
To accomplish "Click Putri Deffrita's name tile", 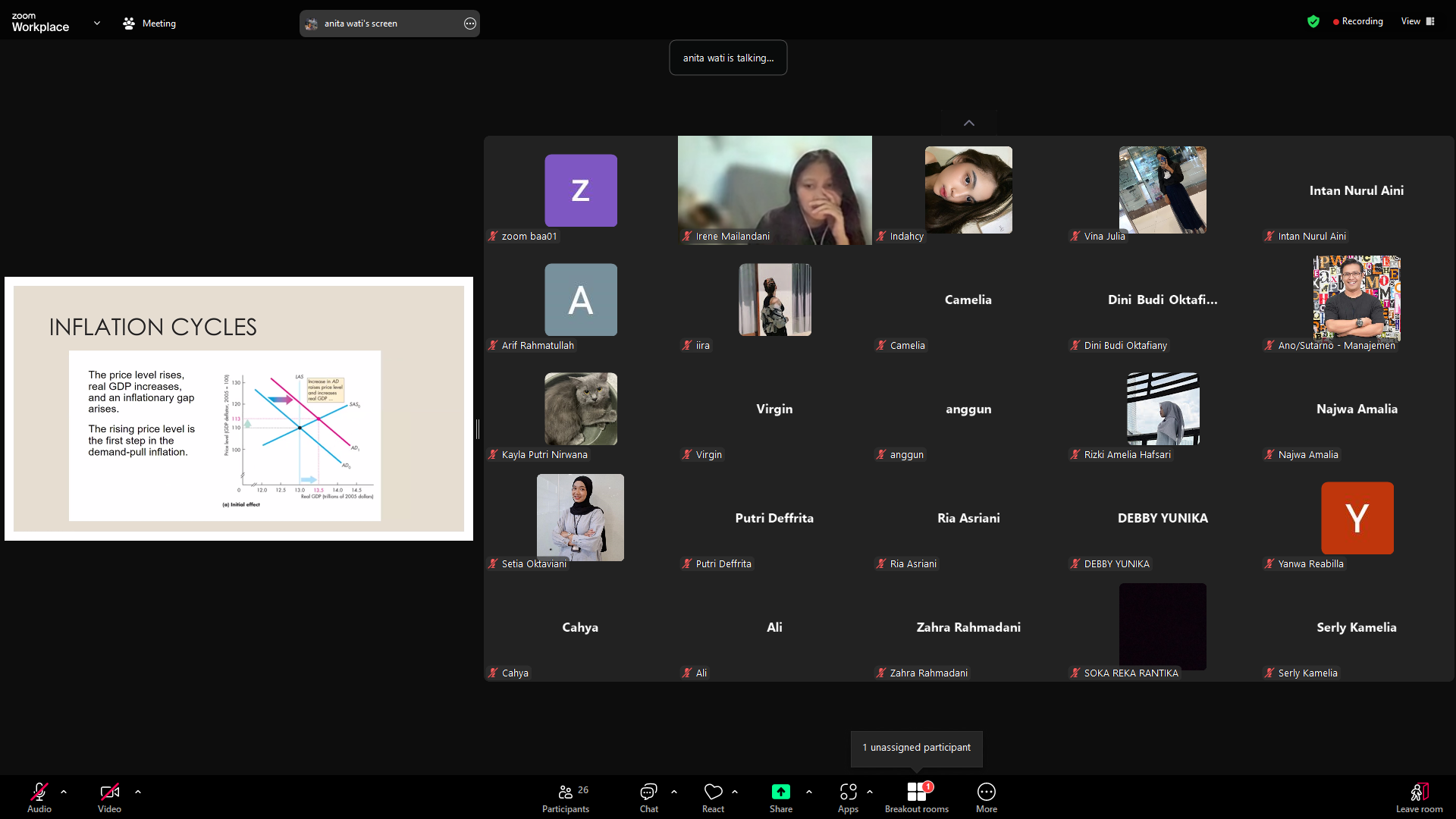I will coord(774,518).
